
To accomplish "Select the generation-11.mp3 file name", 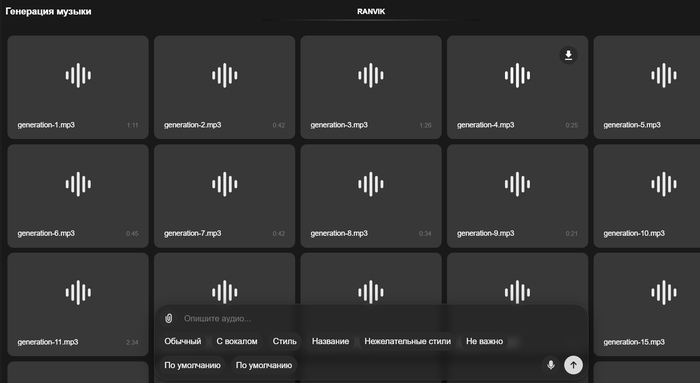I will 48,342.
